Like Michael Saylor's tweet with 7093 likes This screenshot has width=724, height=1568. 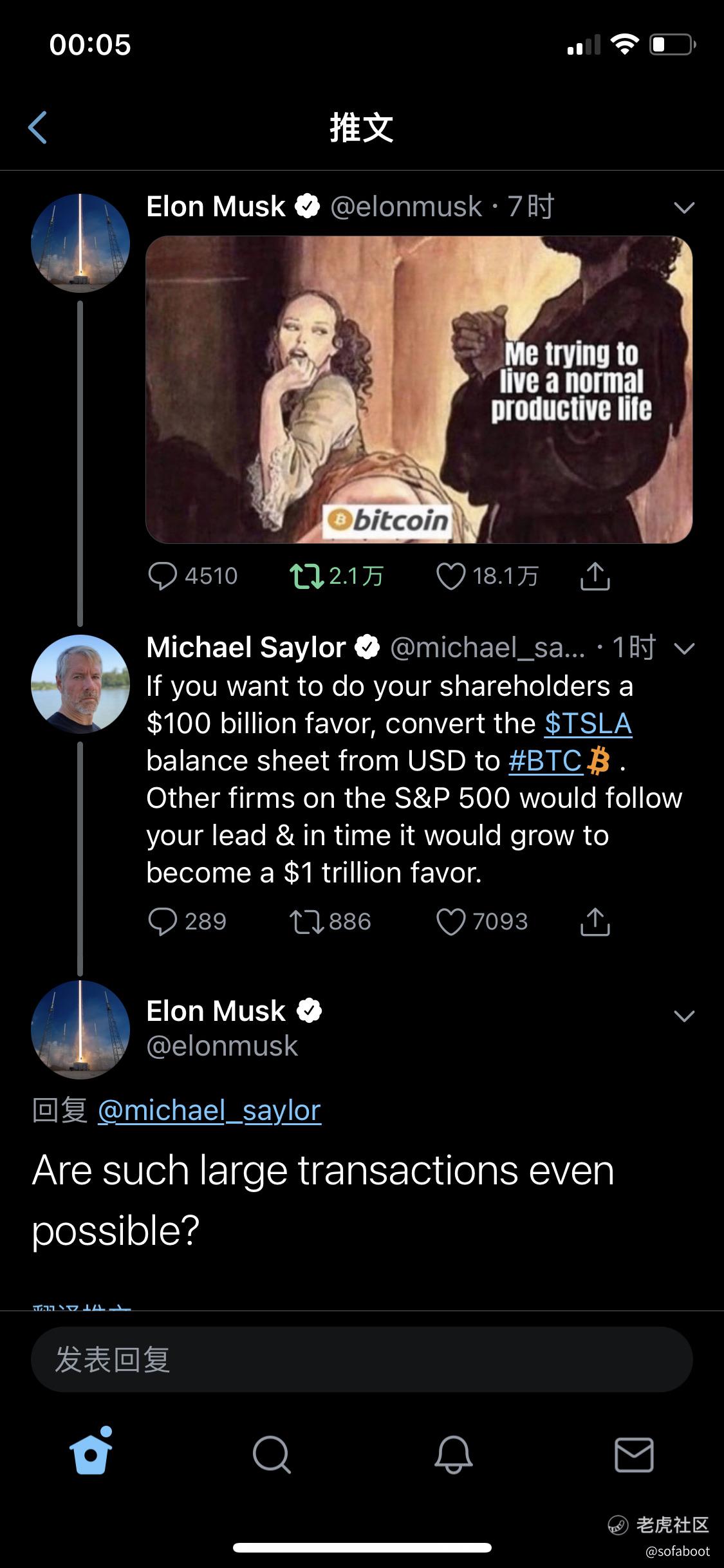click(x=450, y=922)
